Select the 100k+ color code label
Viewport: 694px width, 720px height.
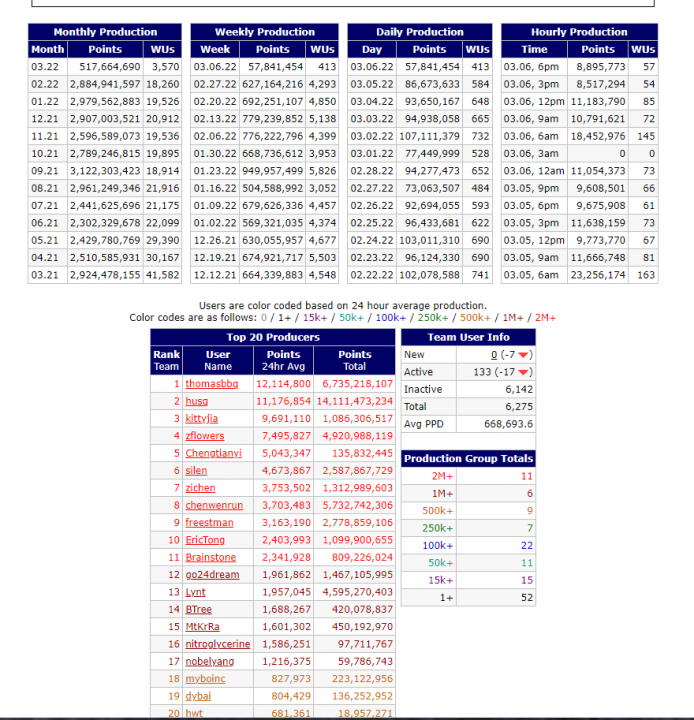point(391,318)
